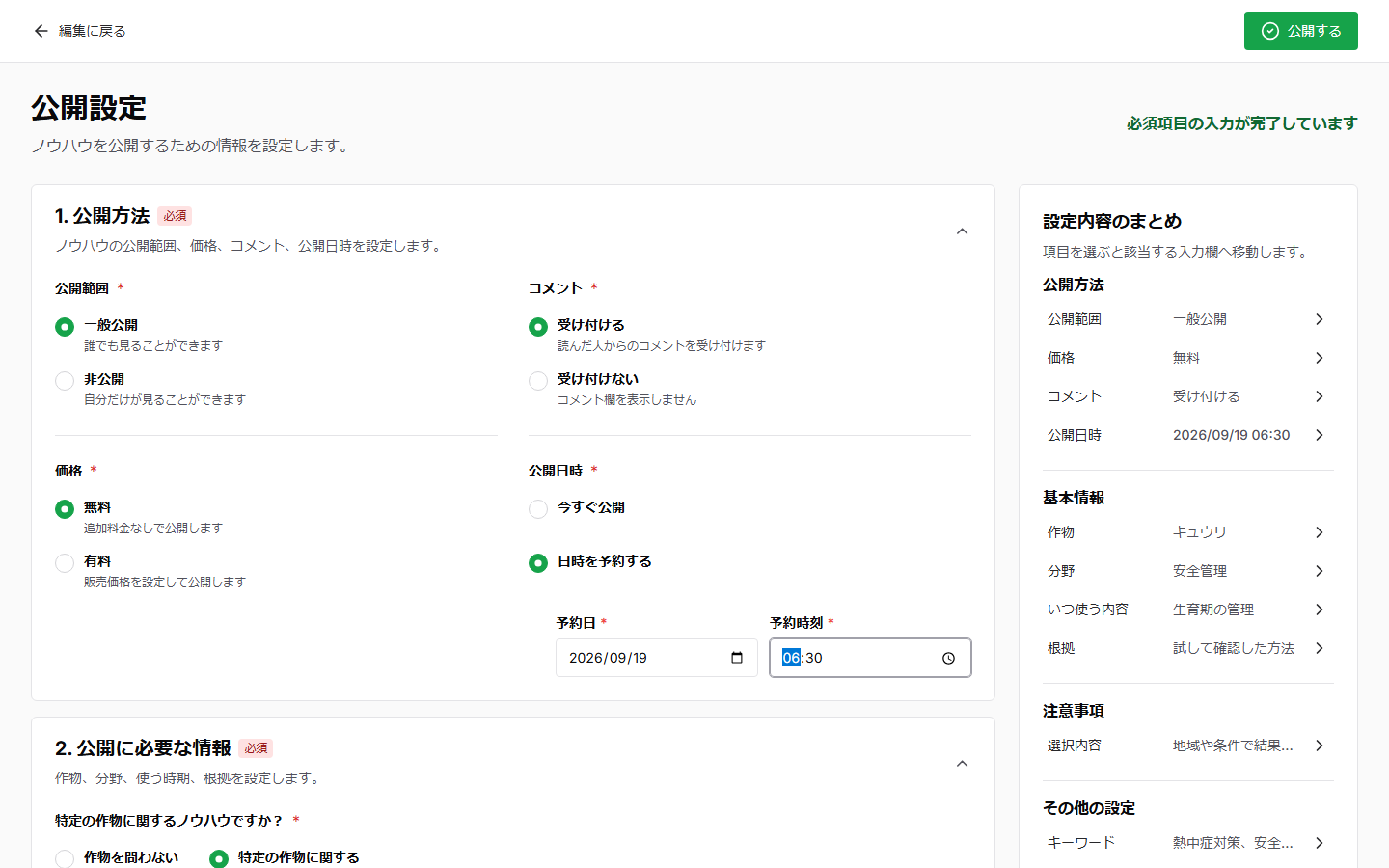Select 作物を問わない radio option
The height and width of the screenshot is (868, 1389).
pos(65,859)
